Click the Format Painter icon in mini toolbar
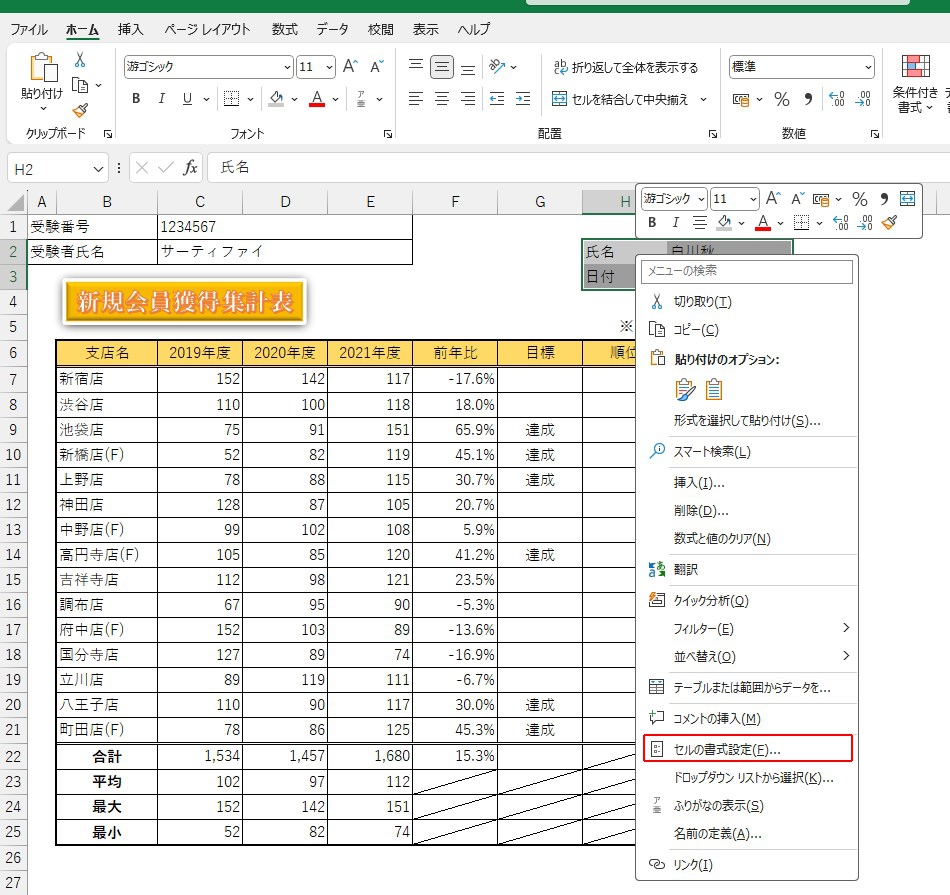The image size is (950, 895). [x=889, y=222]
